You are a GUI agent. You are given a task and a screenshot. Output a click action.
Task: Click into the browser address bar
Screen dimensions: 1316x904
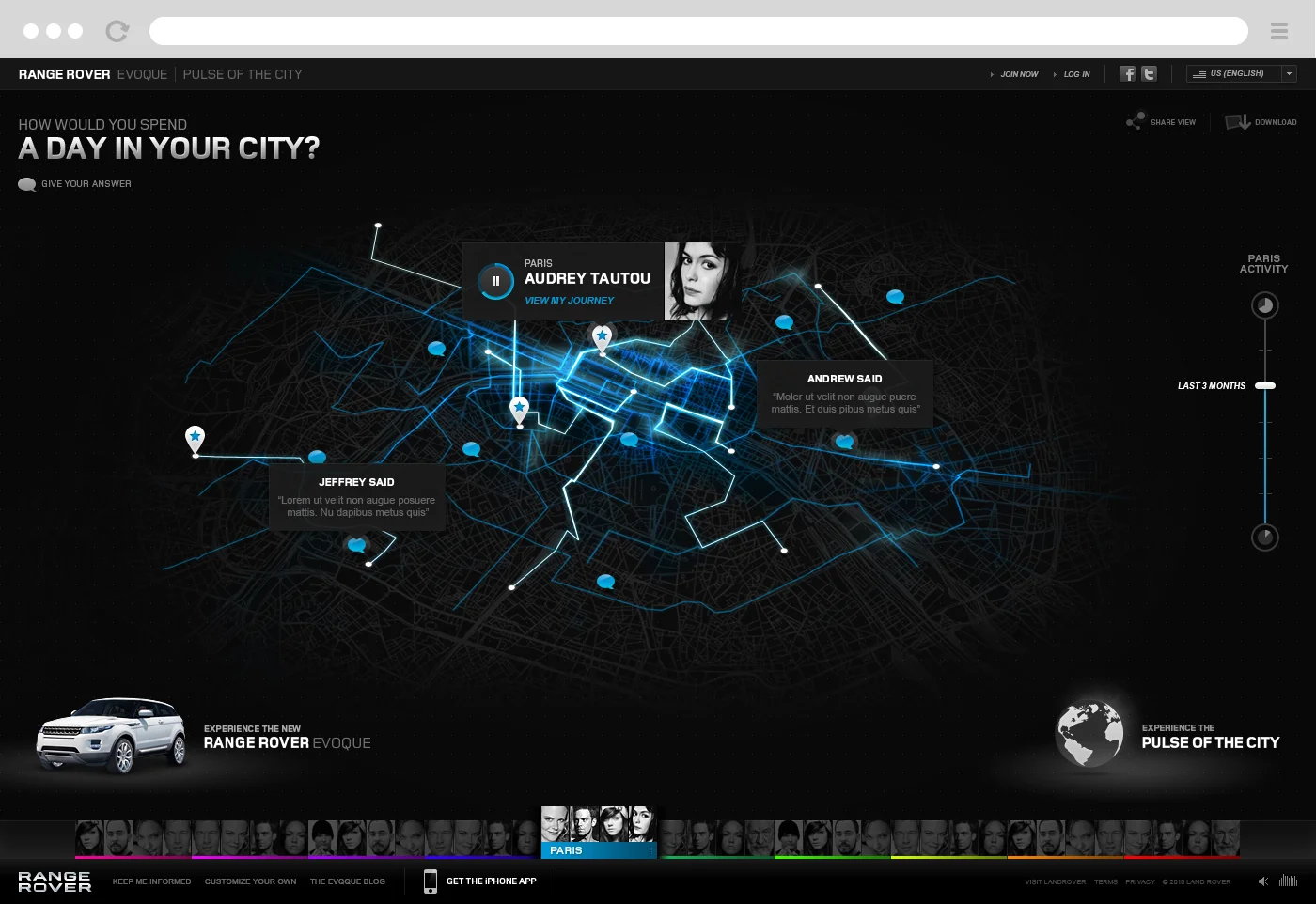tap(698, 31)
